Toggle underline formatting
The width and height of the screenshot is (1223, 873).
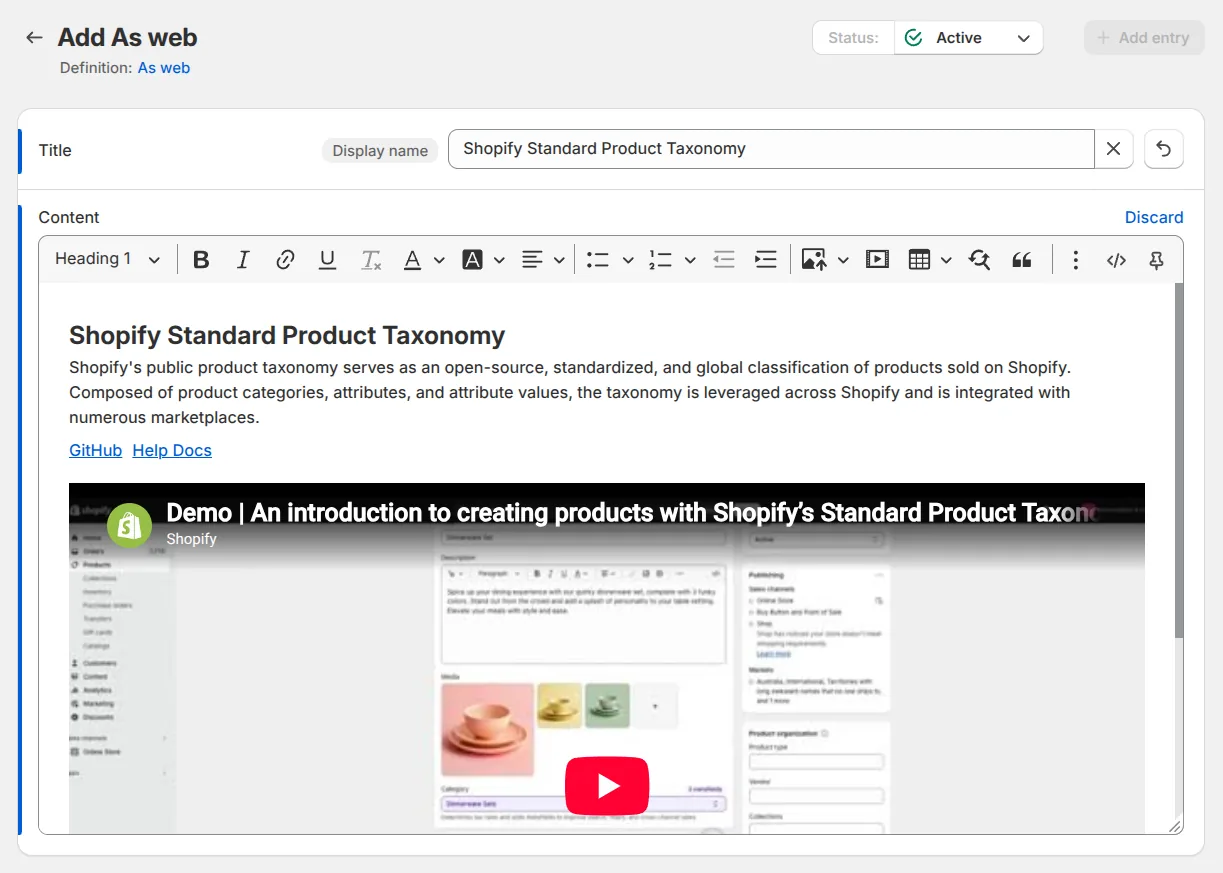327,260
